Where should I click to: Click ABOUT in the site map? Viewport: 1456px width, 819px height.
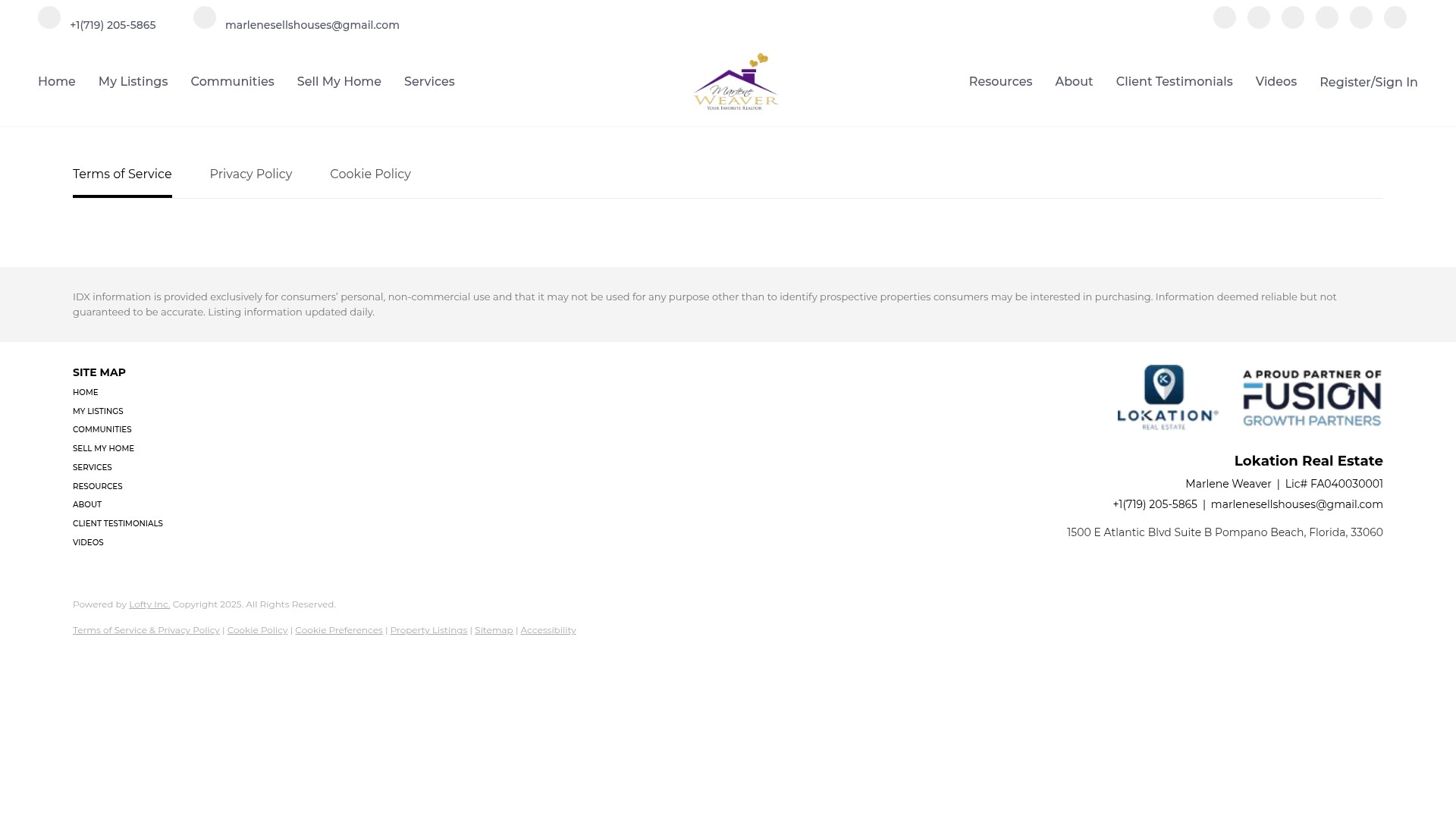tap(87, 505)
